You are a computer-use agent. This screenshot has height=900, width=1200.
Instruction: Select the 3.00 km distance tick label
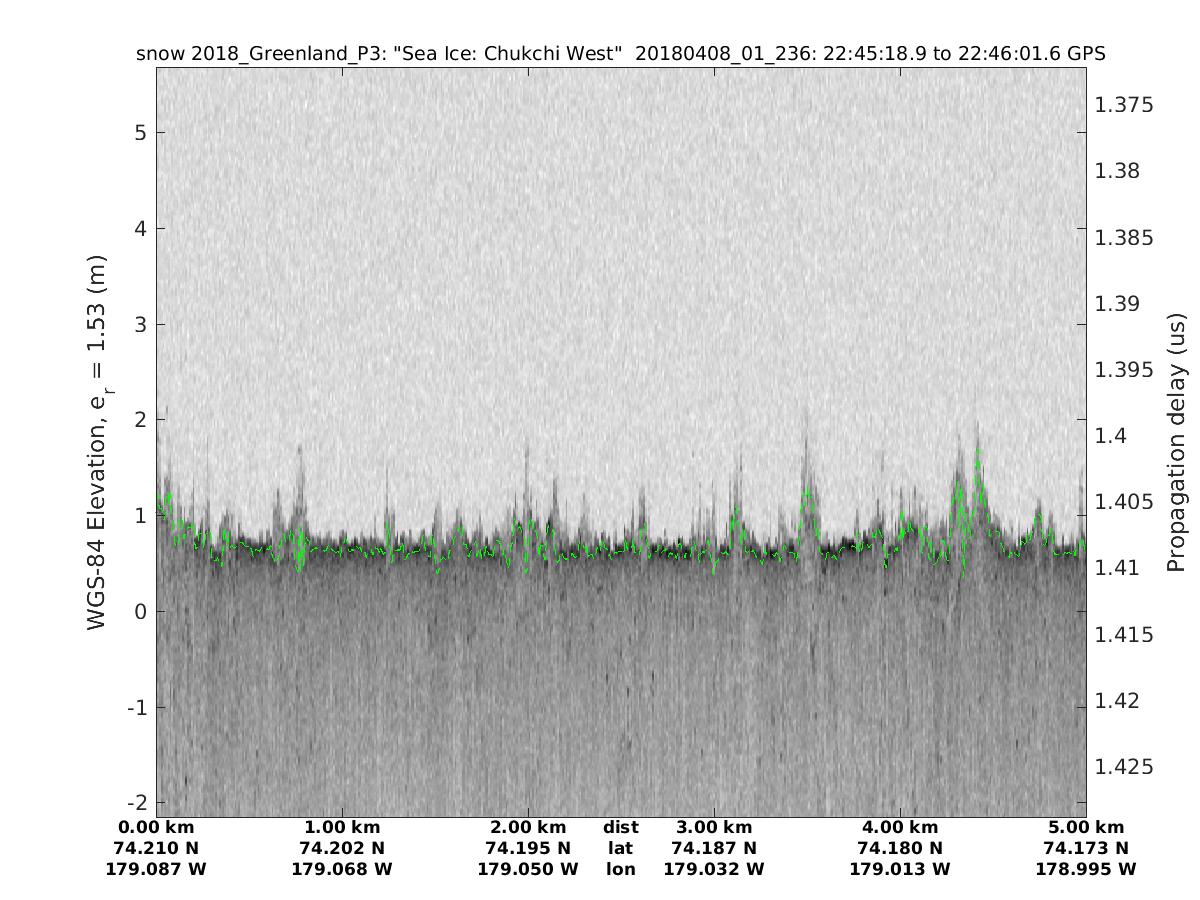pyautogui.click(x=714, y=827)
